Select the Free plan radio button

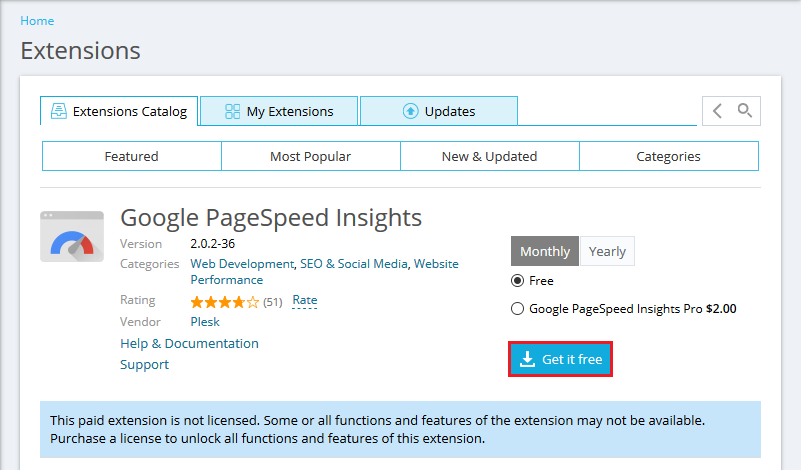pyautogui.click(x=517, y=281)
